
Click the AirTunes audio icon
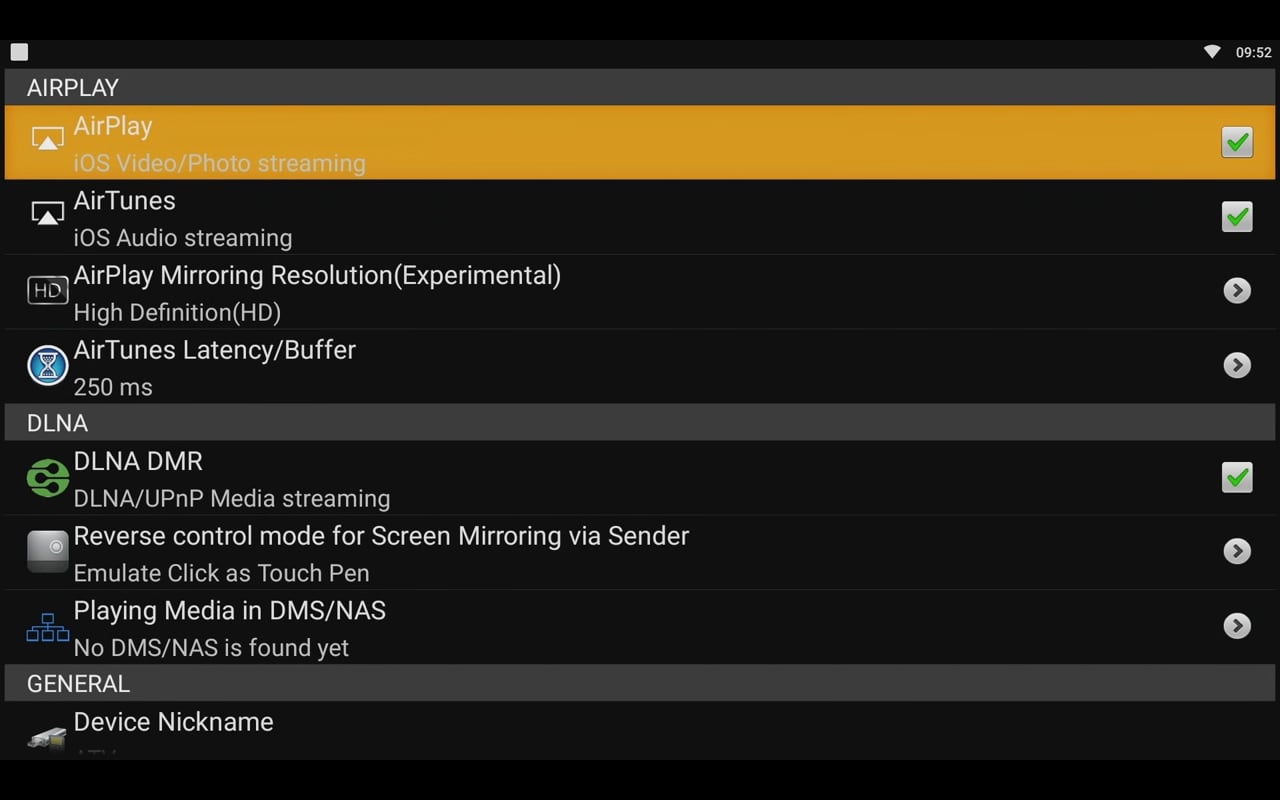coord(47,212)
